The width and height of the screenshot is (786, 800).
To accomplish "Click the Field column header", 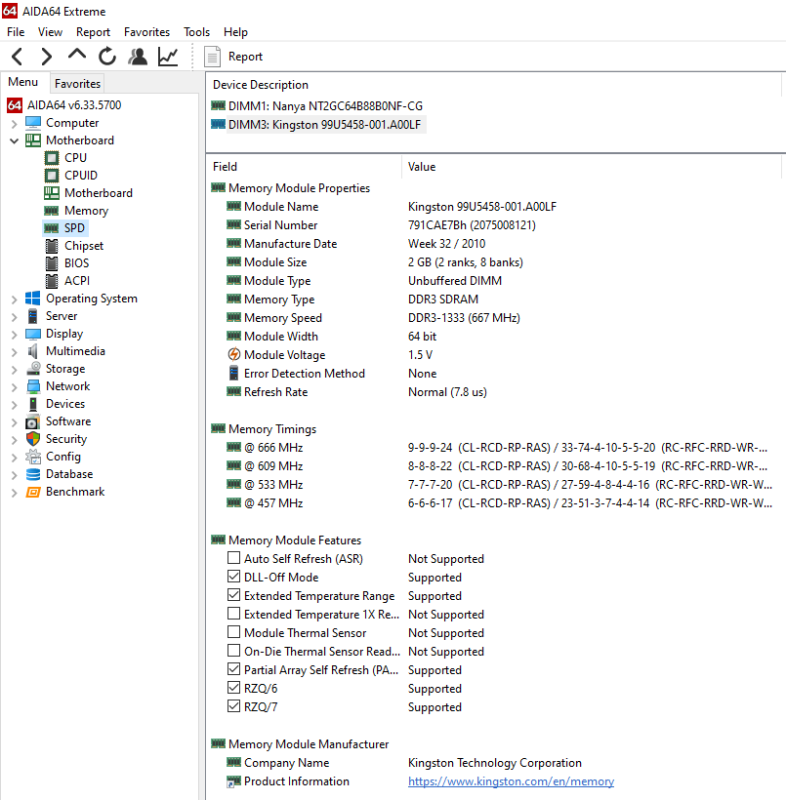I will pos(305,167).
